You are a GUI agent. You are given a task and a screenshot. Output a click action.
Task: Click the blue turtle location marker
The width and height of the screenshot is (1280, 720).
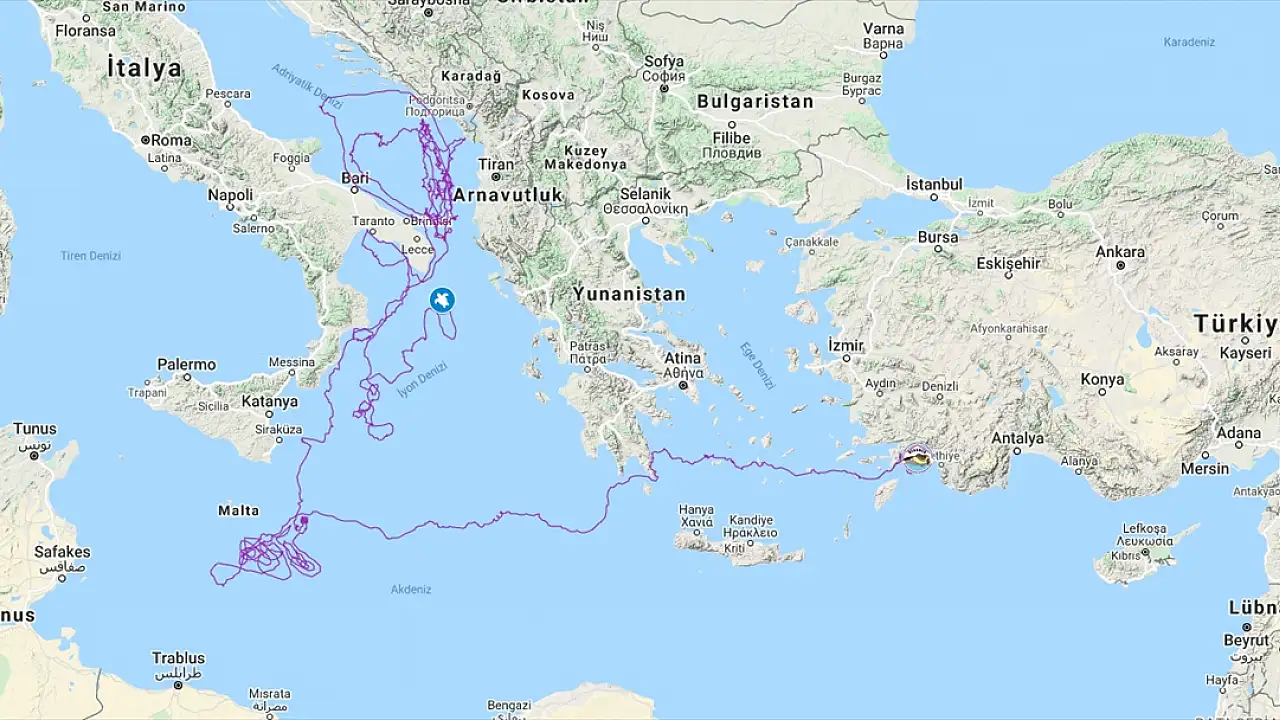(x=442, y=299)
